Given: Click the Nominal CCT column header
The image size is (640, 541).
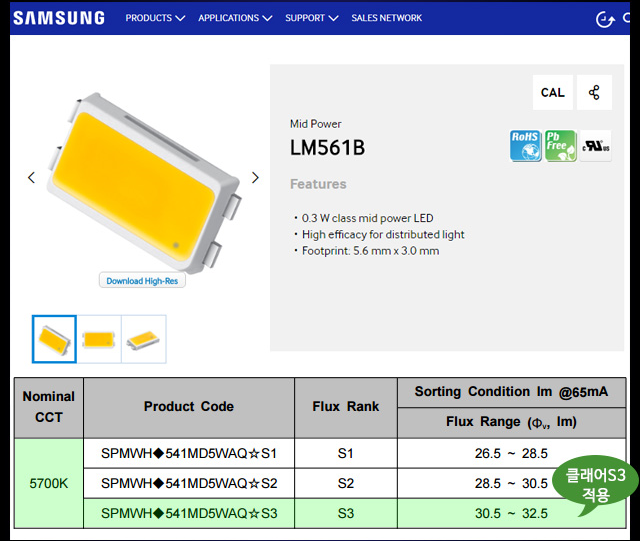Looking at the screenshot, I should (49, 407).
